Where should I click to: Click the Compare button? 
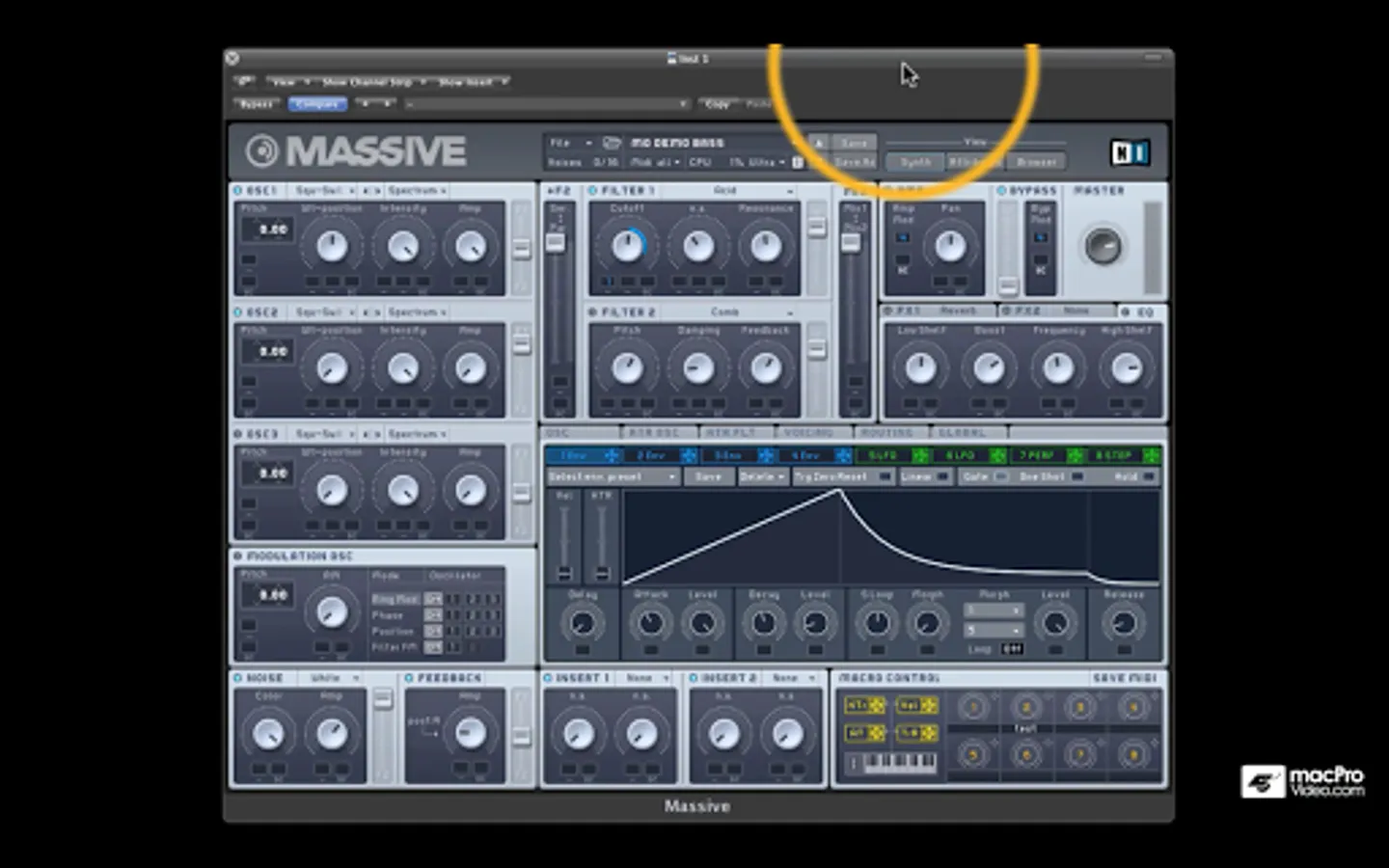(x=317, y=103)
